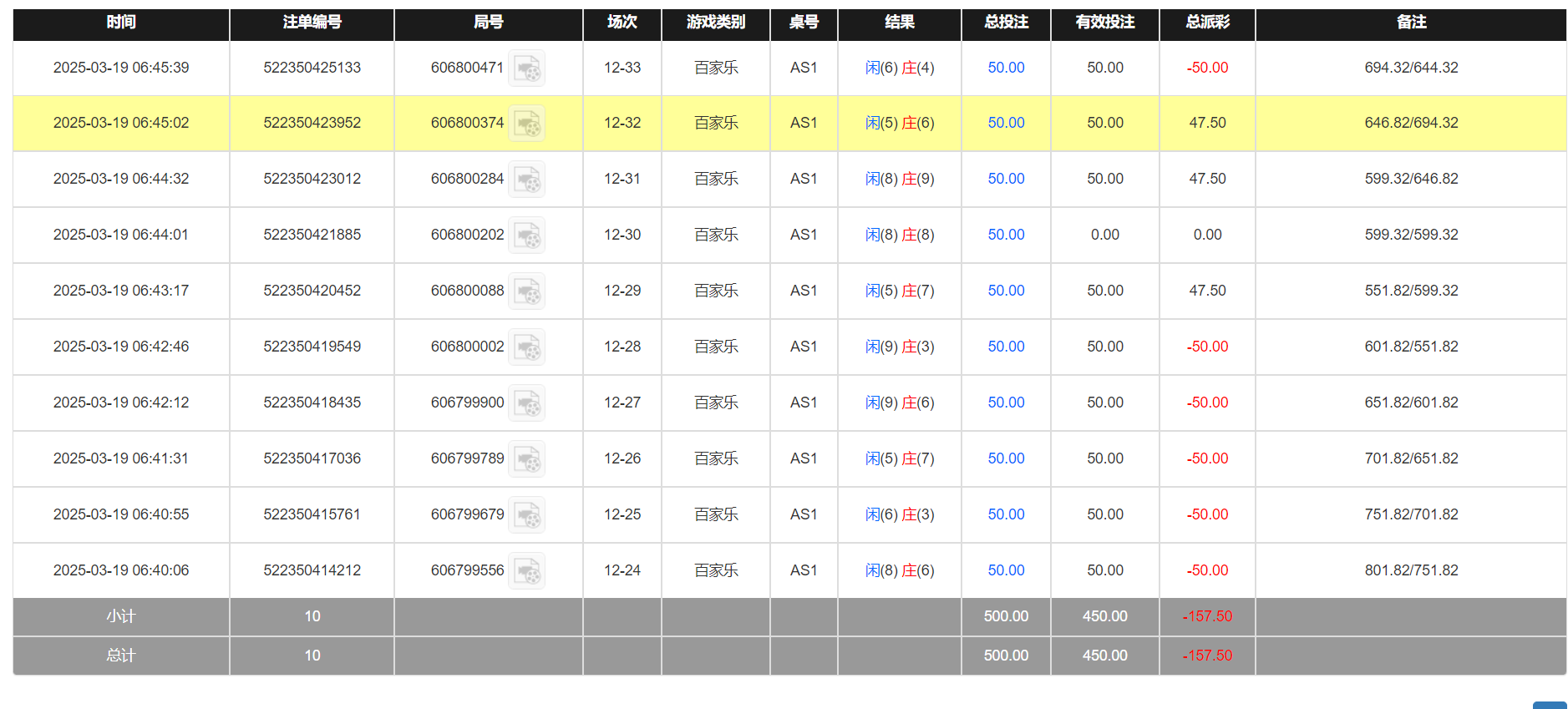Open replay icon for round 606799679
Image resolution: width=1568 pixels, height=709 pixels.
tap(526, 515)
